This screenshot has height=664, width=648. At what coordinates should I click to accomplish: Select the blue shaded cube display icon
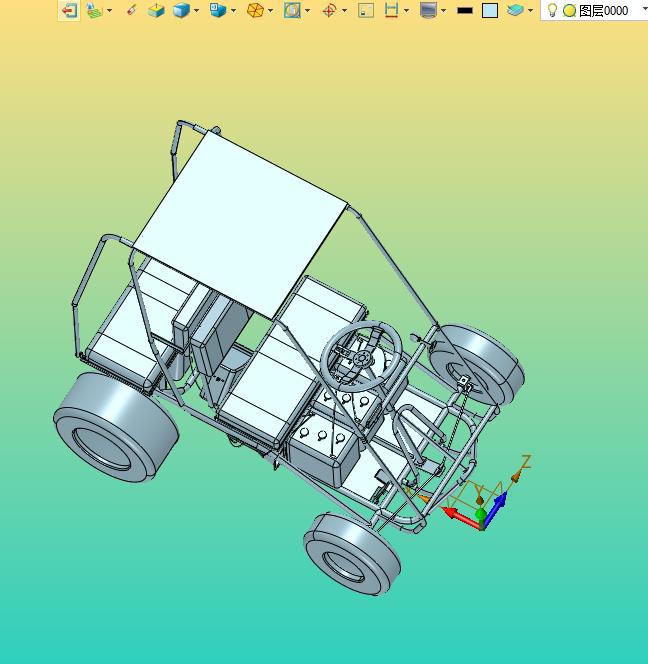[x=181, y=10]
